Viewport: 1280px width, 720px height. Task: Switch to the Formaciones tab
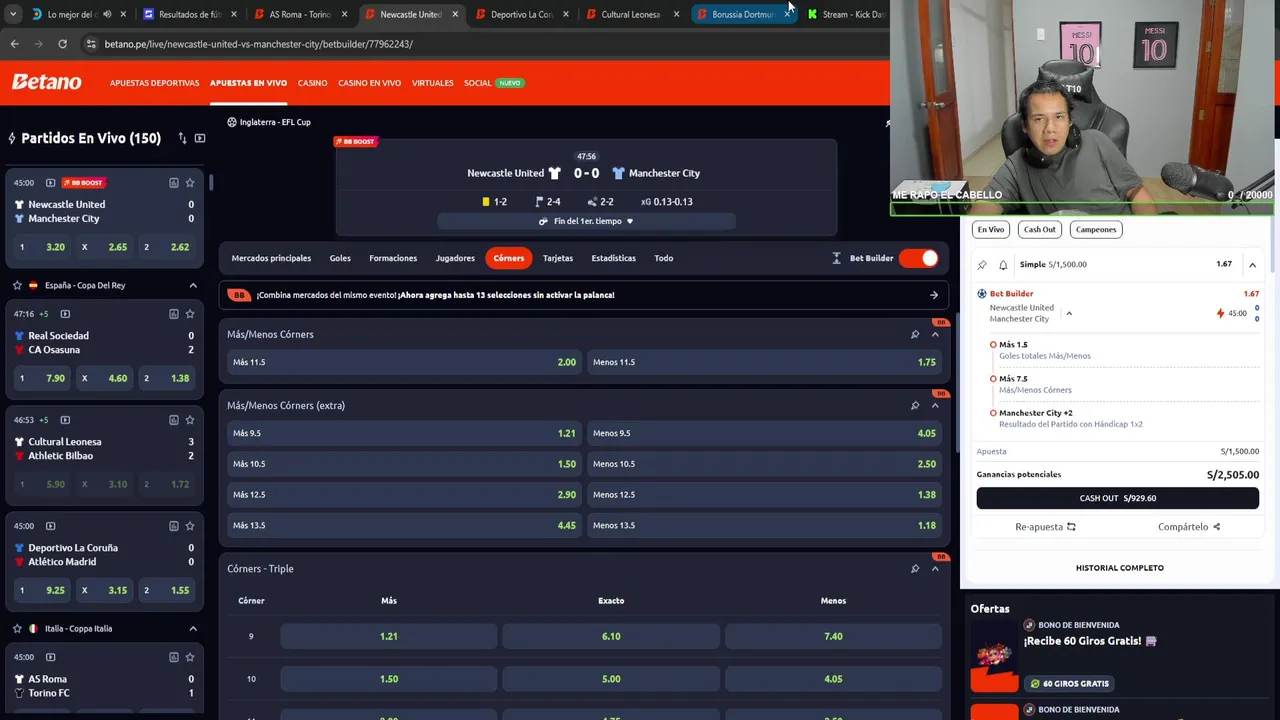pyautogui.click(x=393, y=258)
